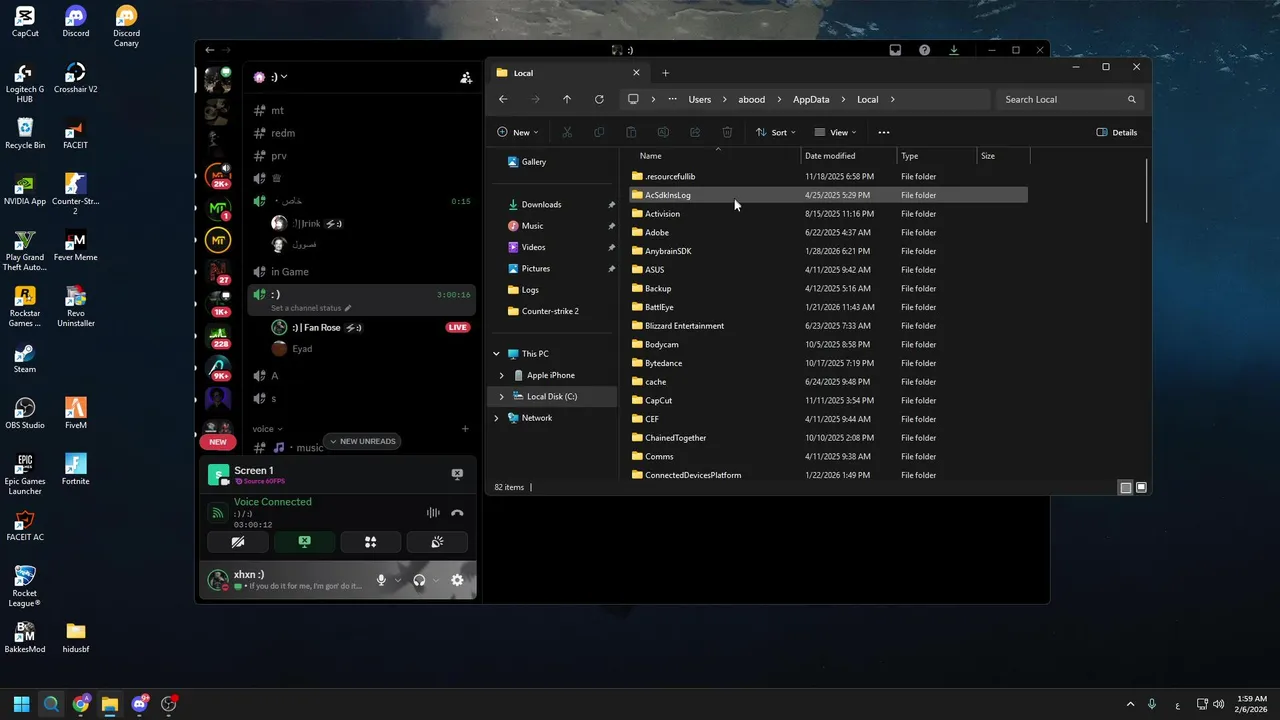Open Explorer Sort dropdown

click(776, 132)
